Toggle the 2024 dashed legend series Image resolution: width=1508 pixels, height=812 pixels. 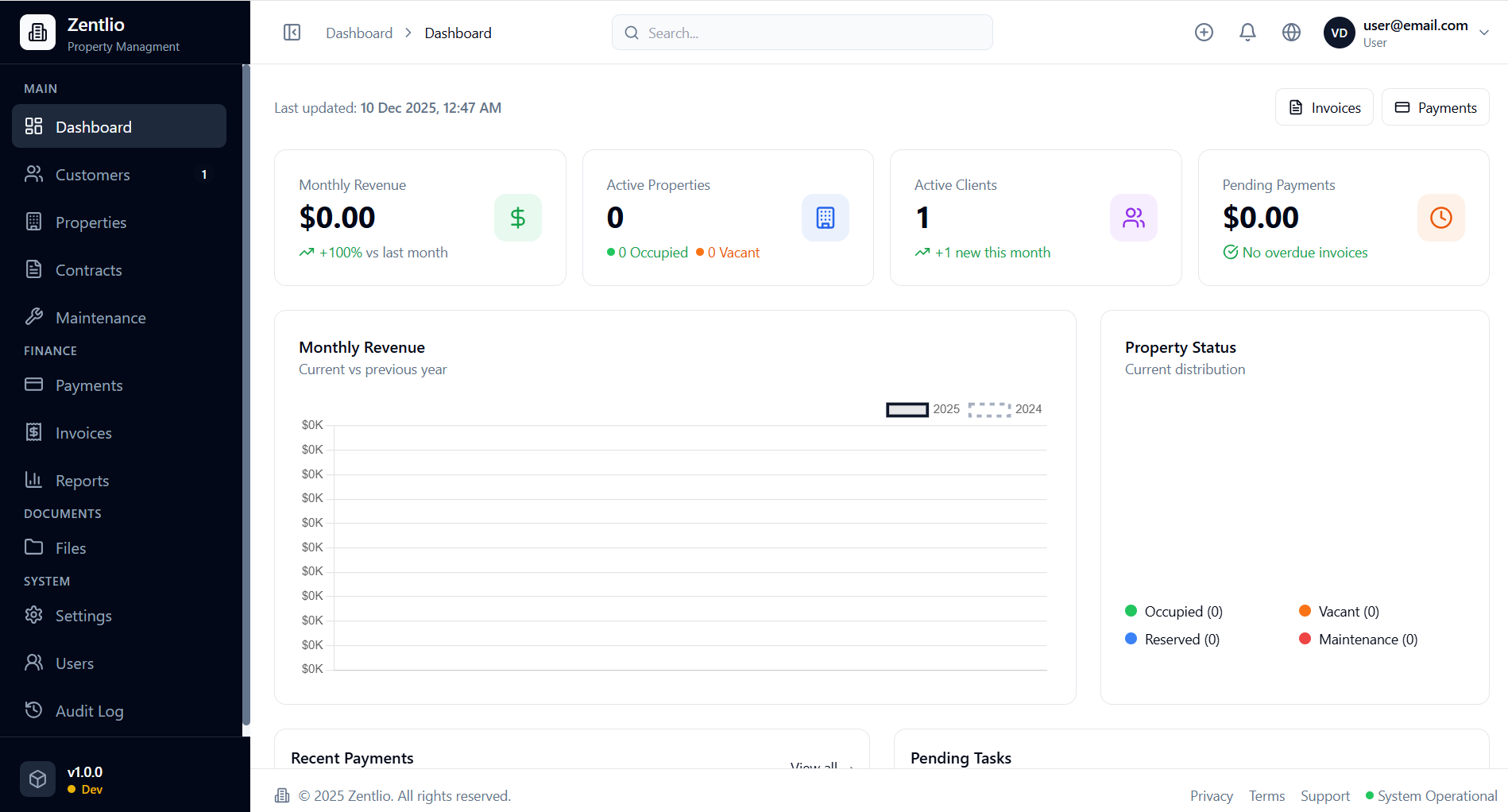point(1004,409)
